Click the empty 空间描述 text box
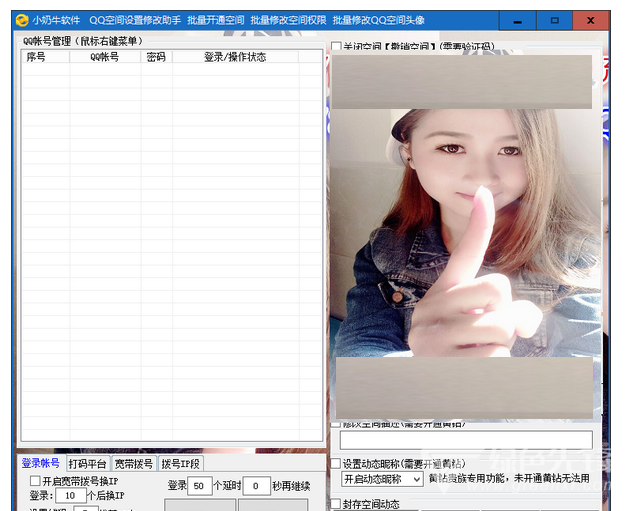The width and height of the screenshot is (635, 511). click(466, 440)
